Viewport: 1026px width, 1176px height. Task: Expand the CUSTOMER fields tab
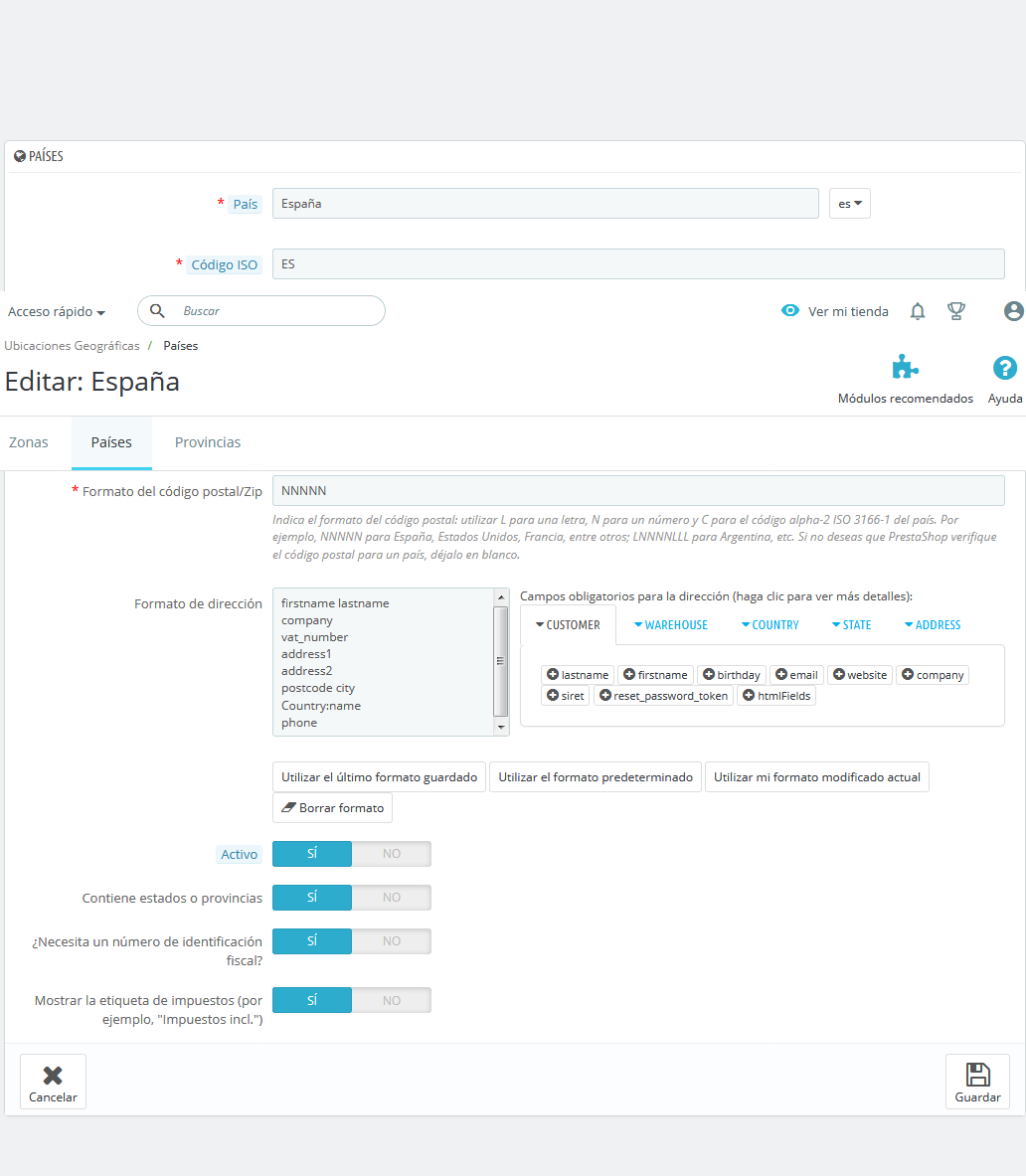pyautogui.click(x=568, y=624)
